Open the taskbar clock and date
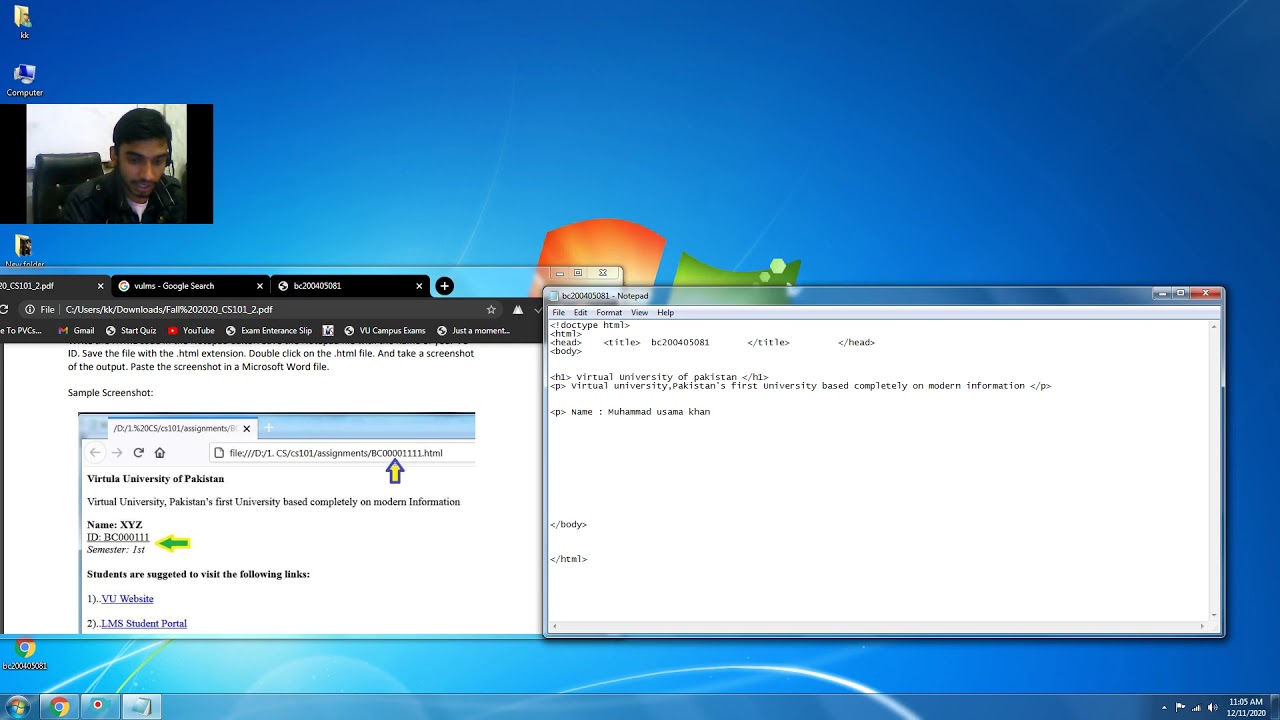Screen dimensions: 1280x720 pyautogui.click(x=1245, y=708)
